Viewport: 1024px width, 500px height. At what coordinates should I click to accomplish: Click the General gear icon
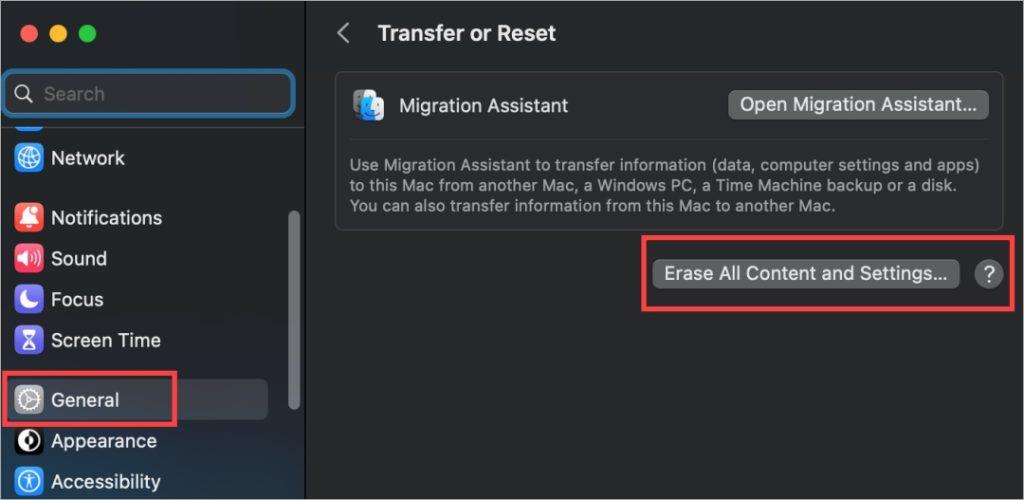click(x=29, y=399)
